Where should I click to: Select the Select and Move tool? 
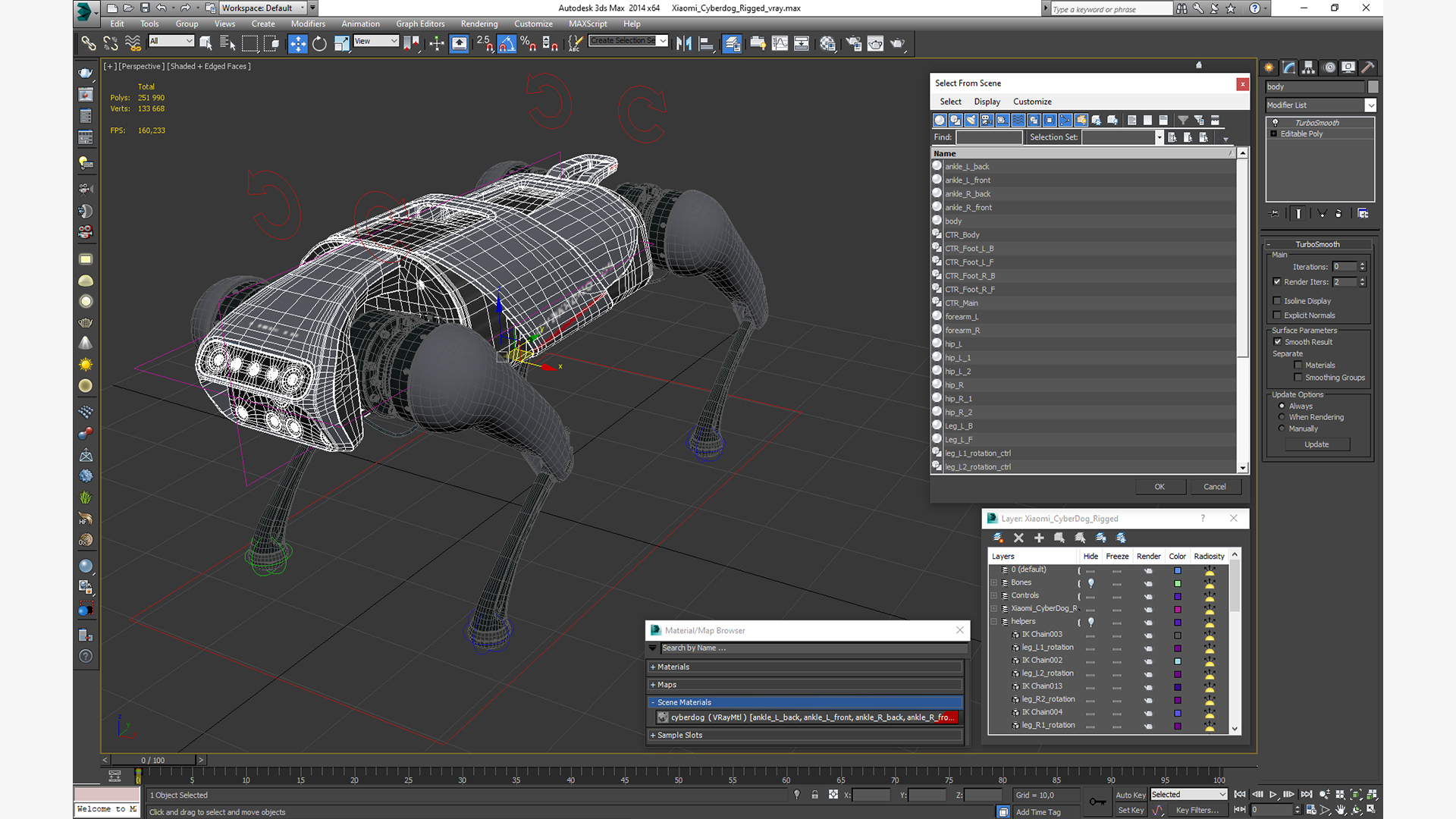[x=298, y=43]
